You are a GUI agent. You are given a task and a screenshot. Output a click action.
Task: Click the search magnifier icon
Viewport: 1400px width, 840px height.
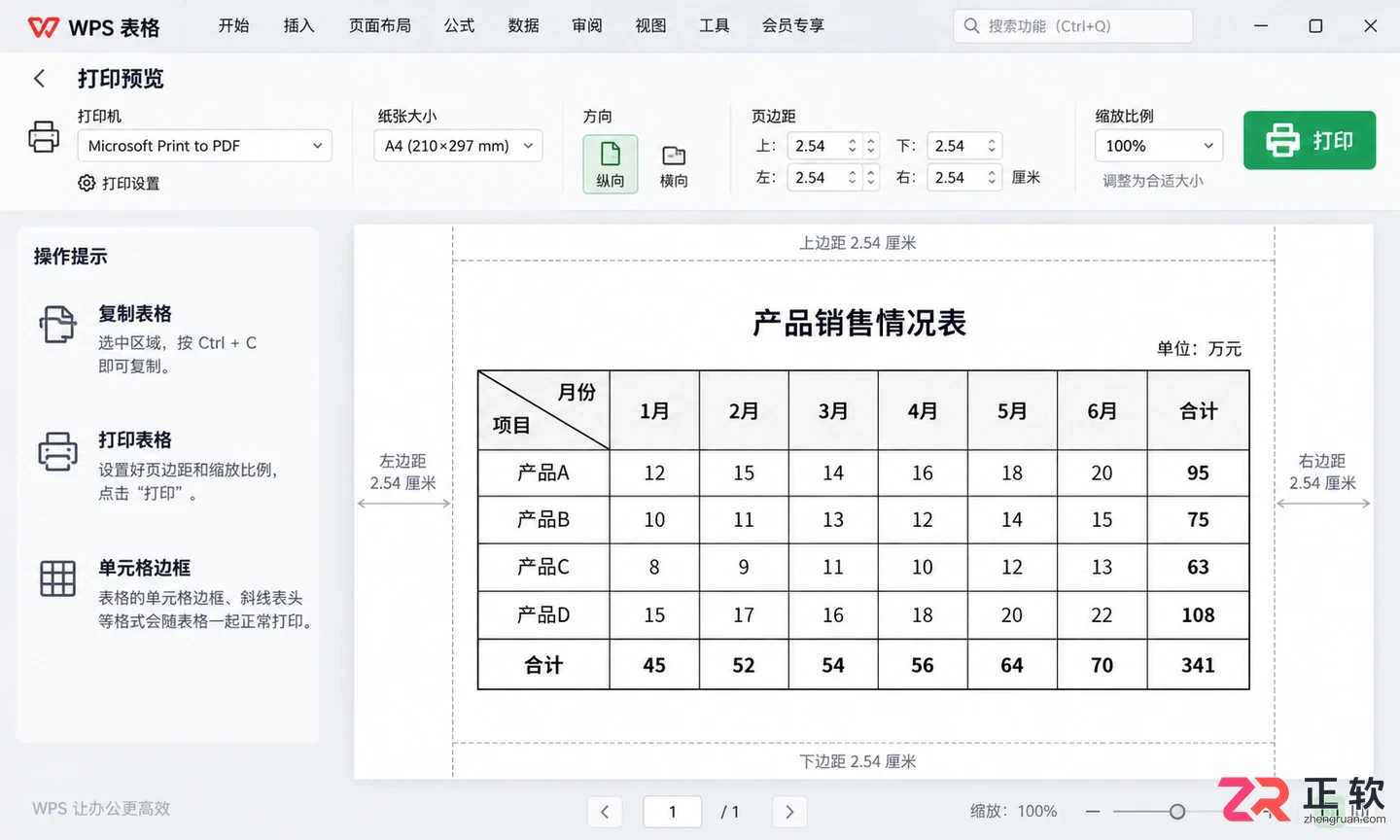(x=971, y=26)
